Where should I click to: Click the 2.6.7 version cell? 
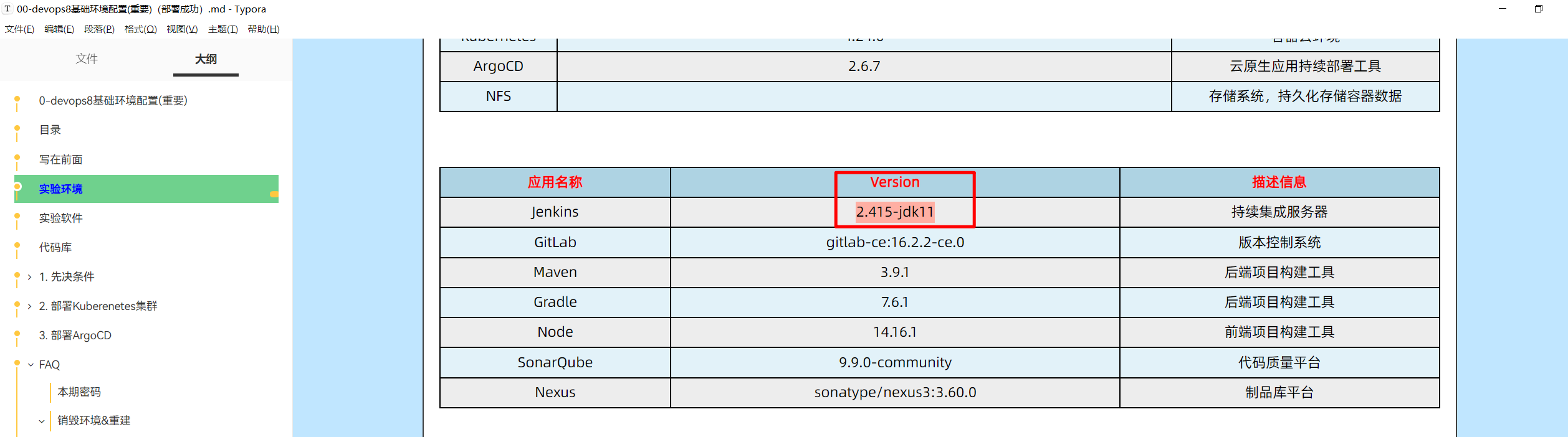pyautogui.click(x=864, y=66)
